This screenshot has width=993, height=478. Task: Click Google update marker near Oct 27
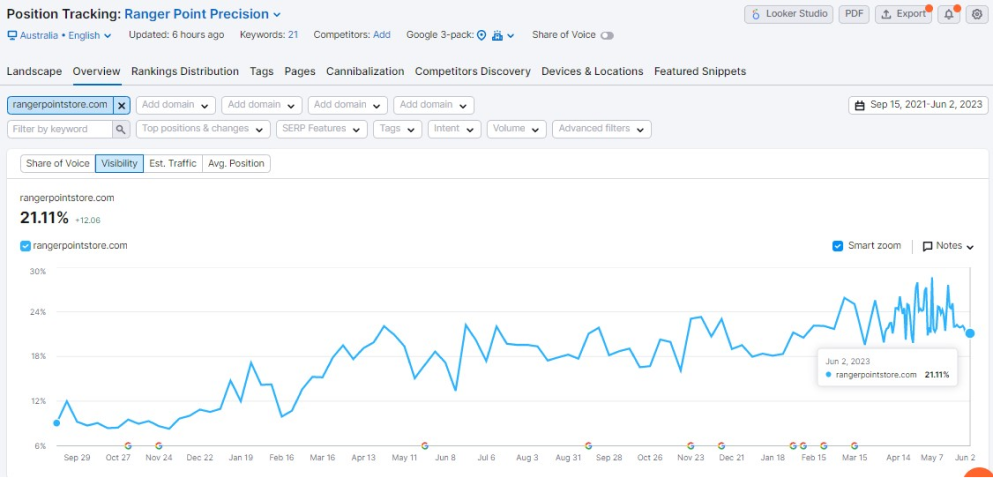(128, 446)
